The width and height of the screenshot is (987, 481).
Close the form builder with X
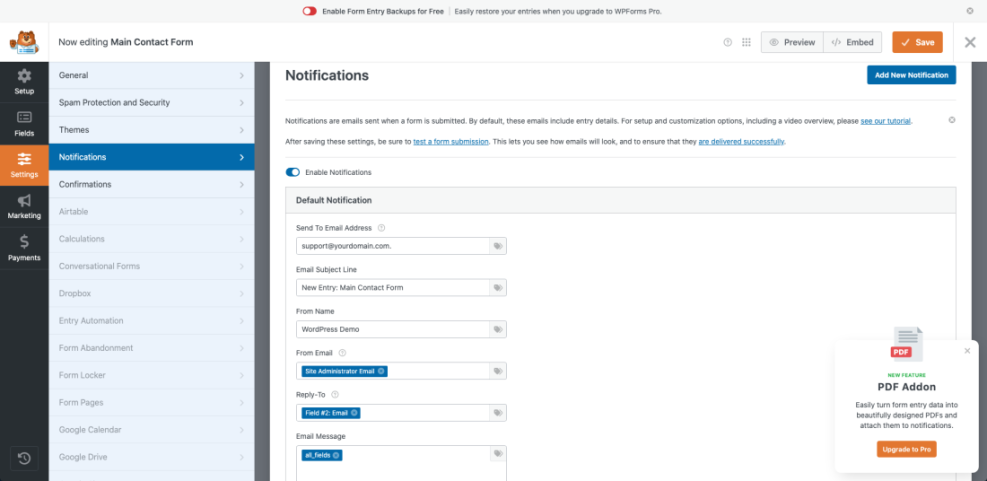[970, 42]
